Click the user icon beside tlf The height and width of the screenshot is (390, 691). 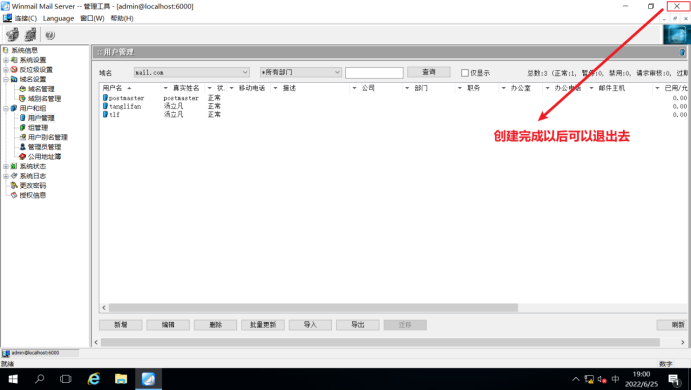pos(105,115)
